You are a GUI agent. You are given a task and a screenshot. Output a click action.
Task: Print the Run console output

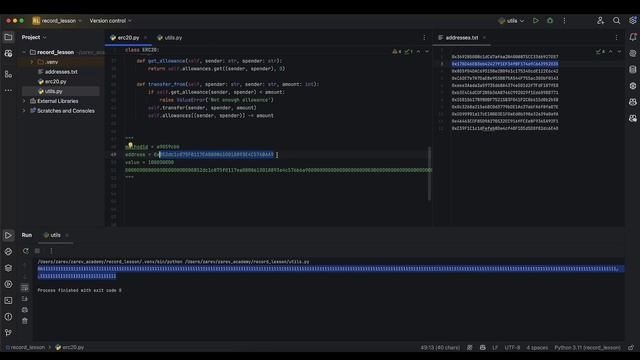(25, 310)
